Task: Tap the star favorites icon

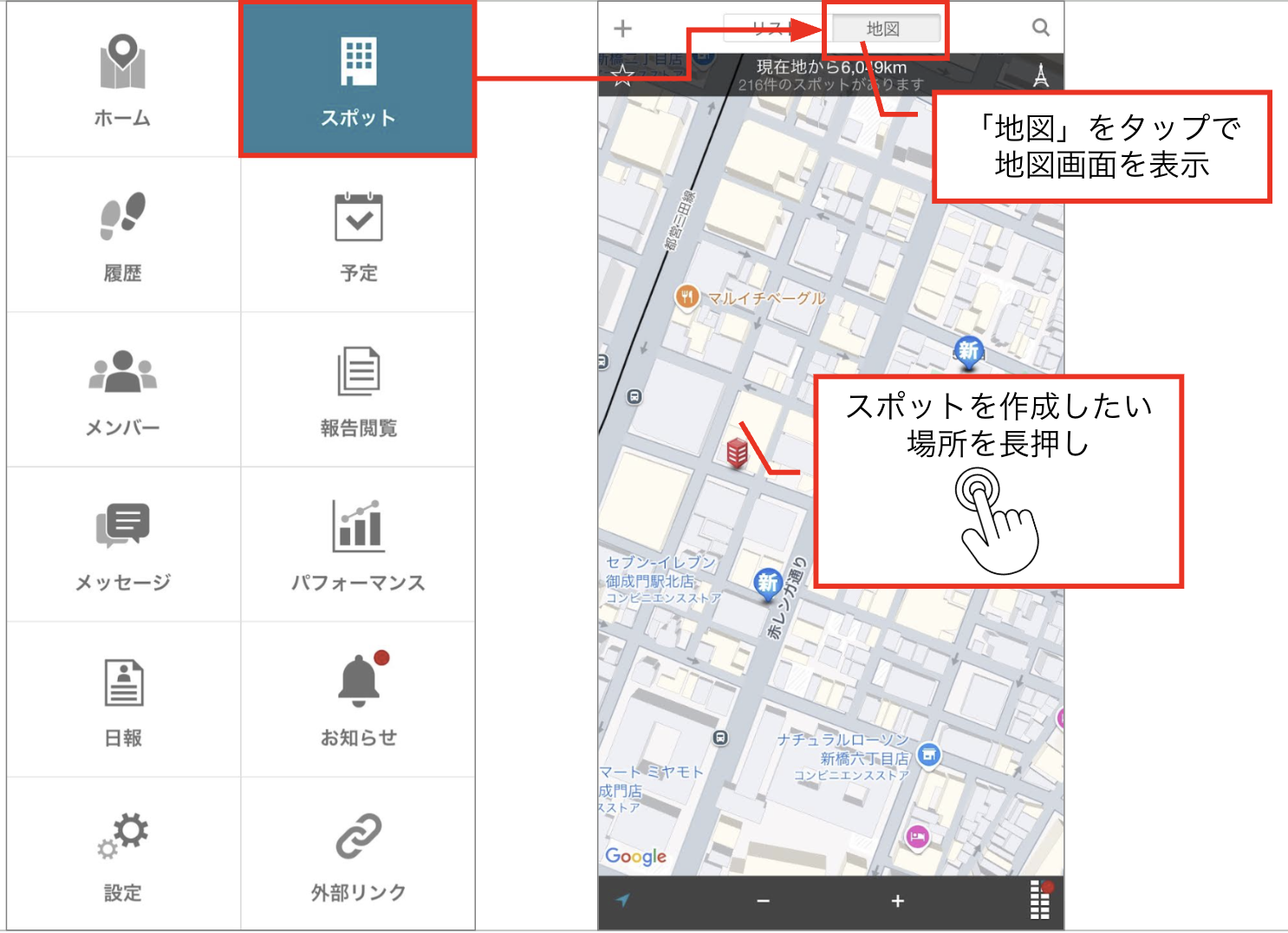Action: (622, 76)
